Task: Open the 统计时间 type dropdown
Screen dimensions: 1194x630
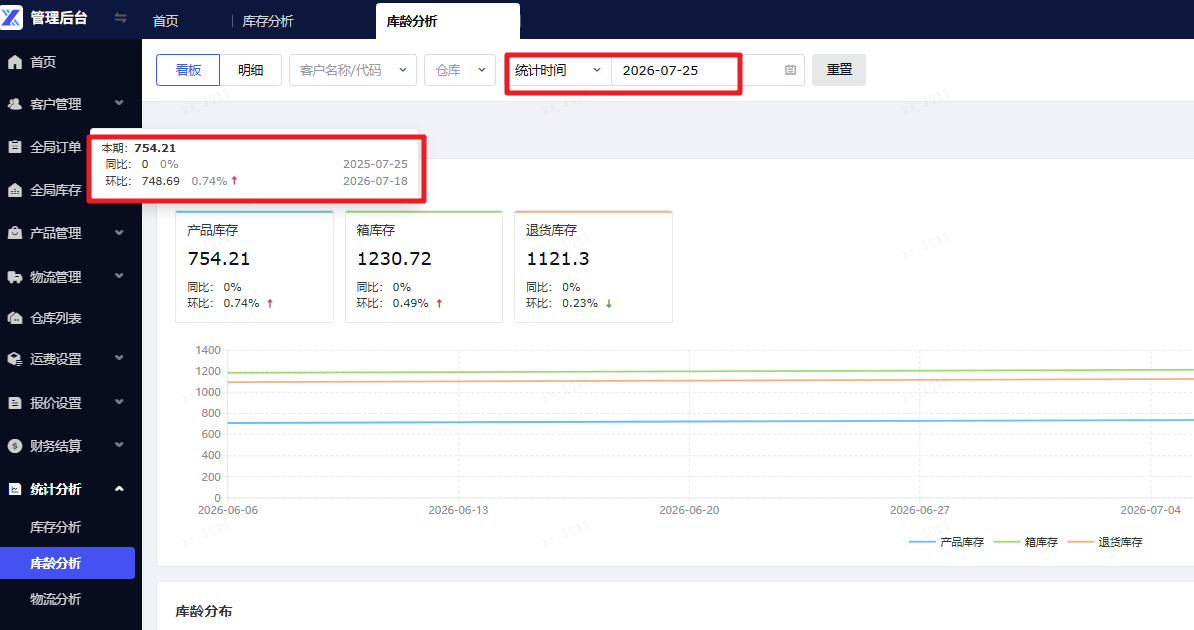Action: coord(558,70)
